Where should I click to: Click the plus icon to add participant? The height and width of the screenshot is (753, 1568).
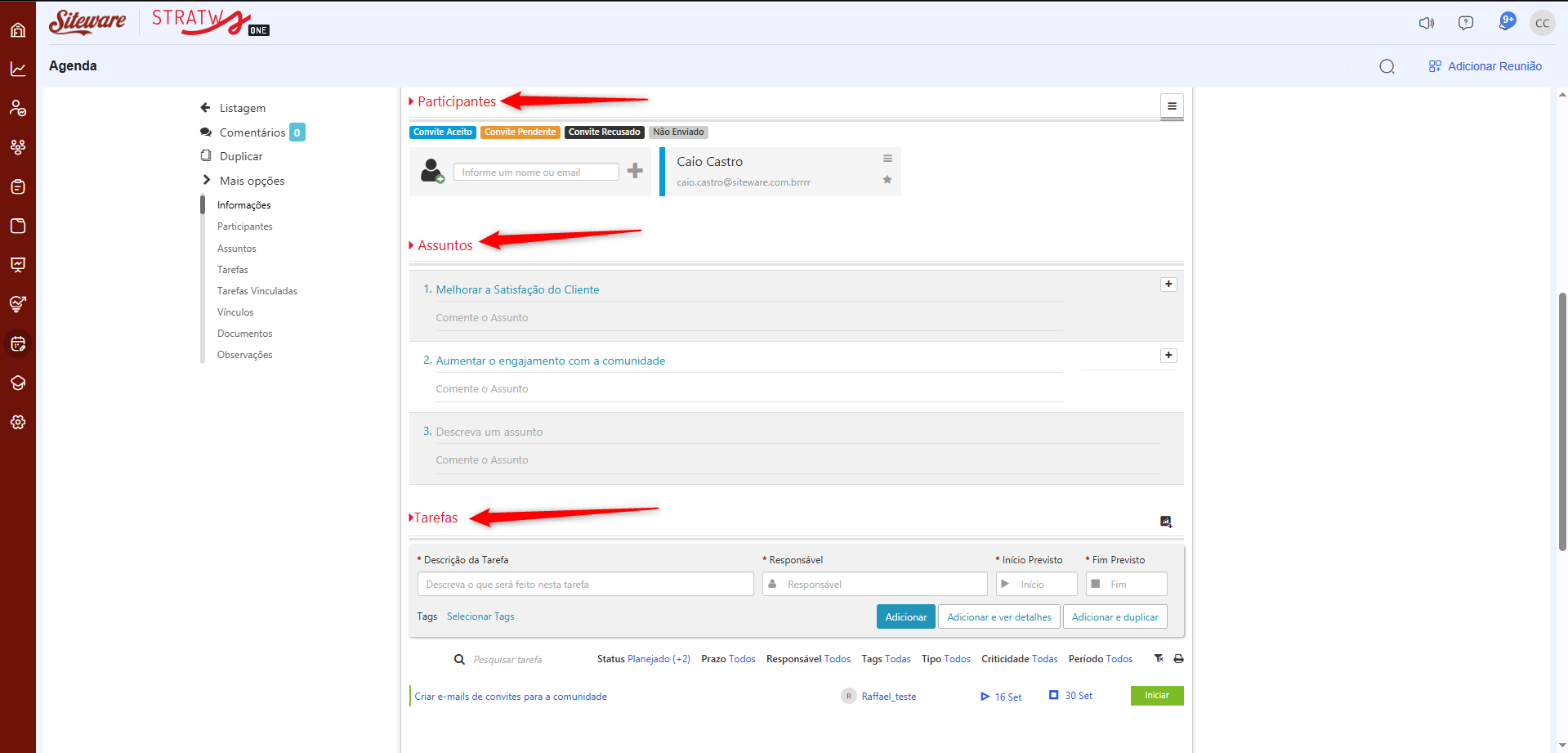[x=635, y=171]
